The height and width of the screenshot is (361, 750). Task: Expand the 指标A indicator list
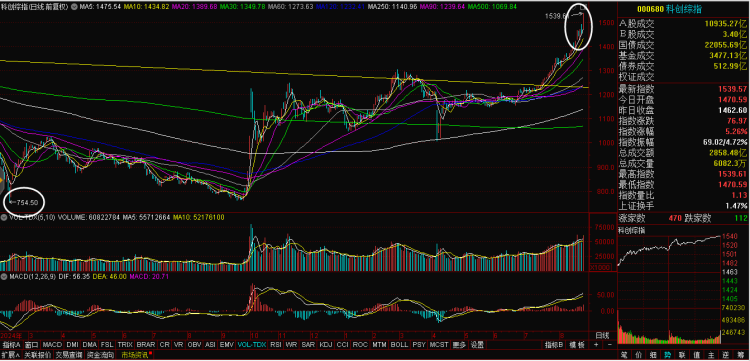coord(12,345)
